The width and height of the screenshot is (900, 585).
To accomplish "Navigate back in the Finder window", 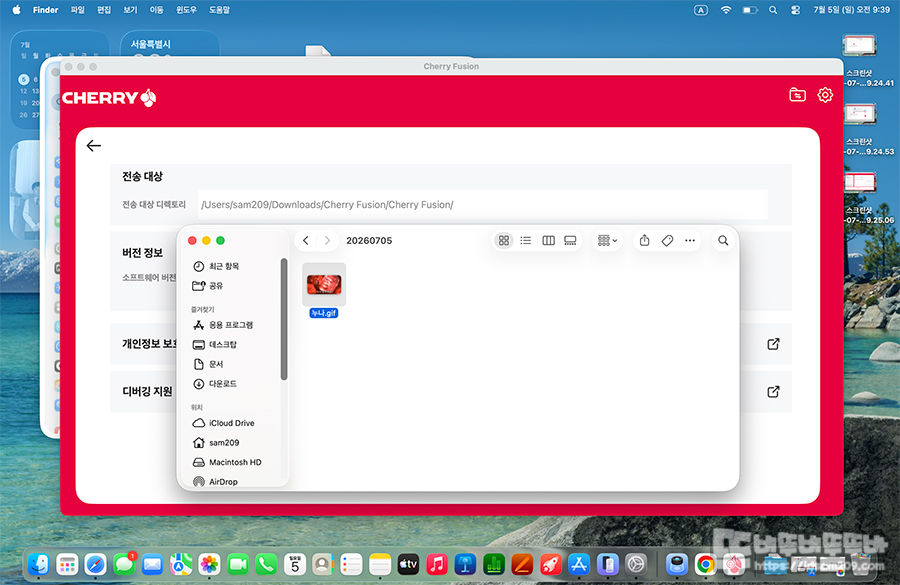I will [305, 241].
